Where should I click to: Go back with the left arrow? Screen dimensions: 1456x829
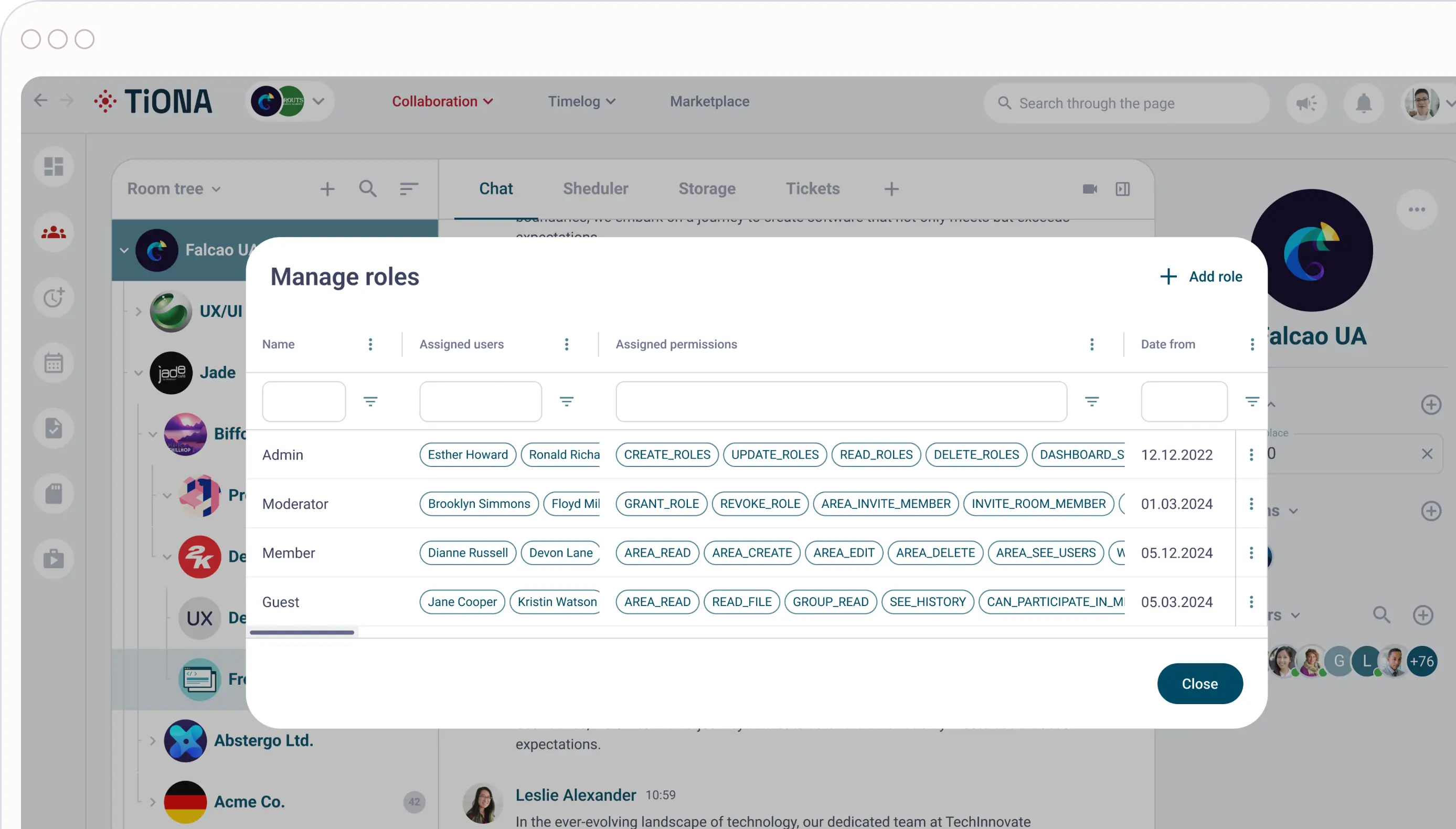[40, 100]
